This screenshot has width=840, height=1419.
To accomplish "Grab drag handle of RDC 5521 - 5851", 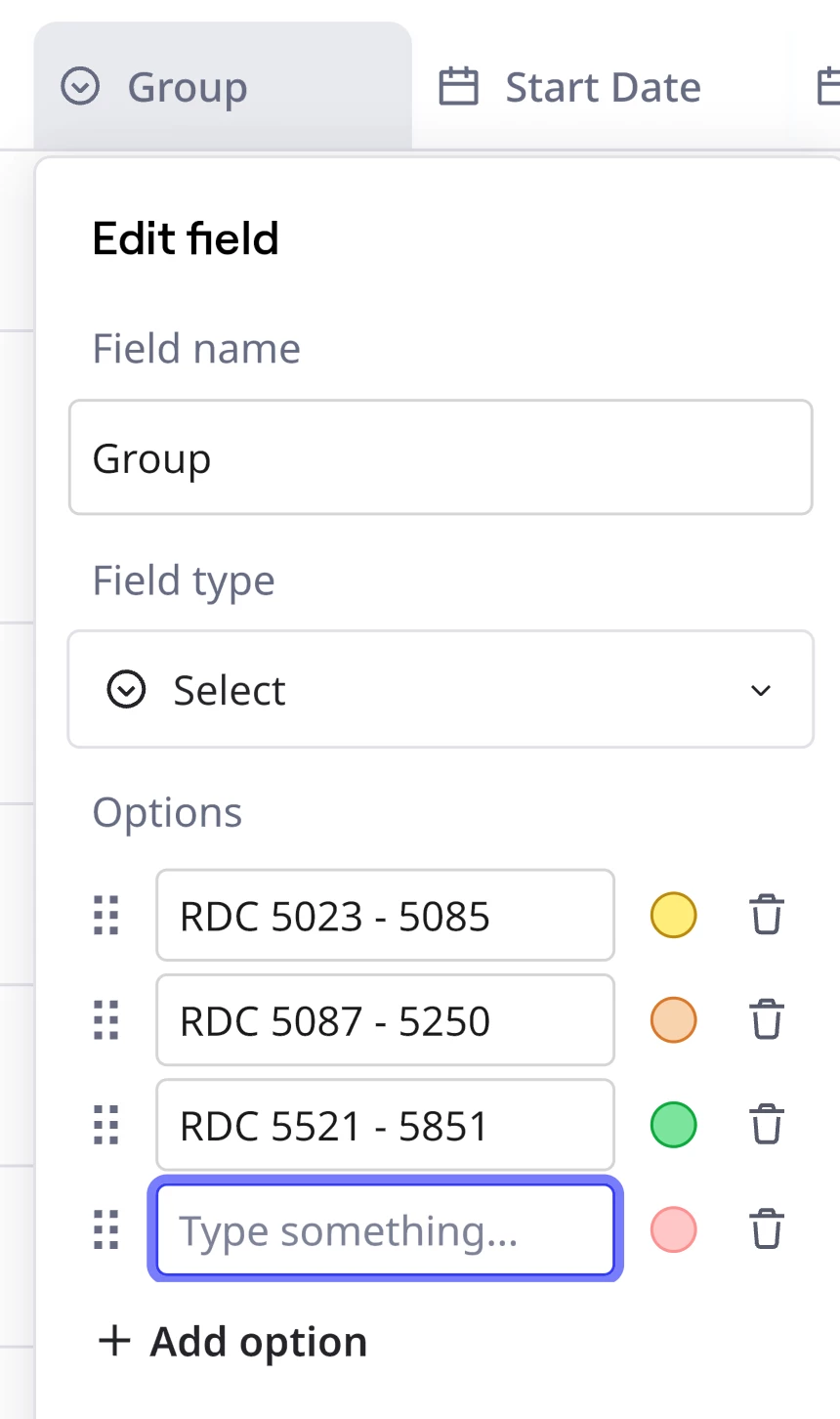I will (x=106, y=1125).
